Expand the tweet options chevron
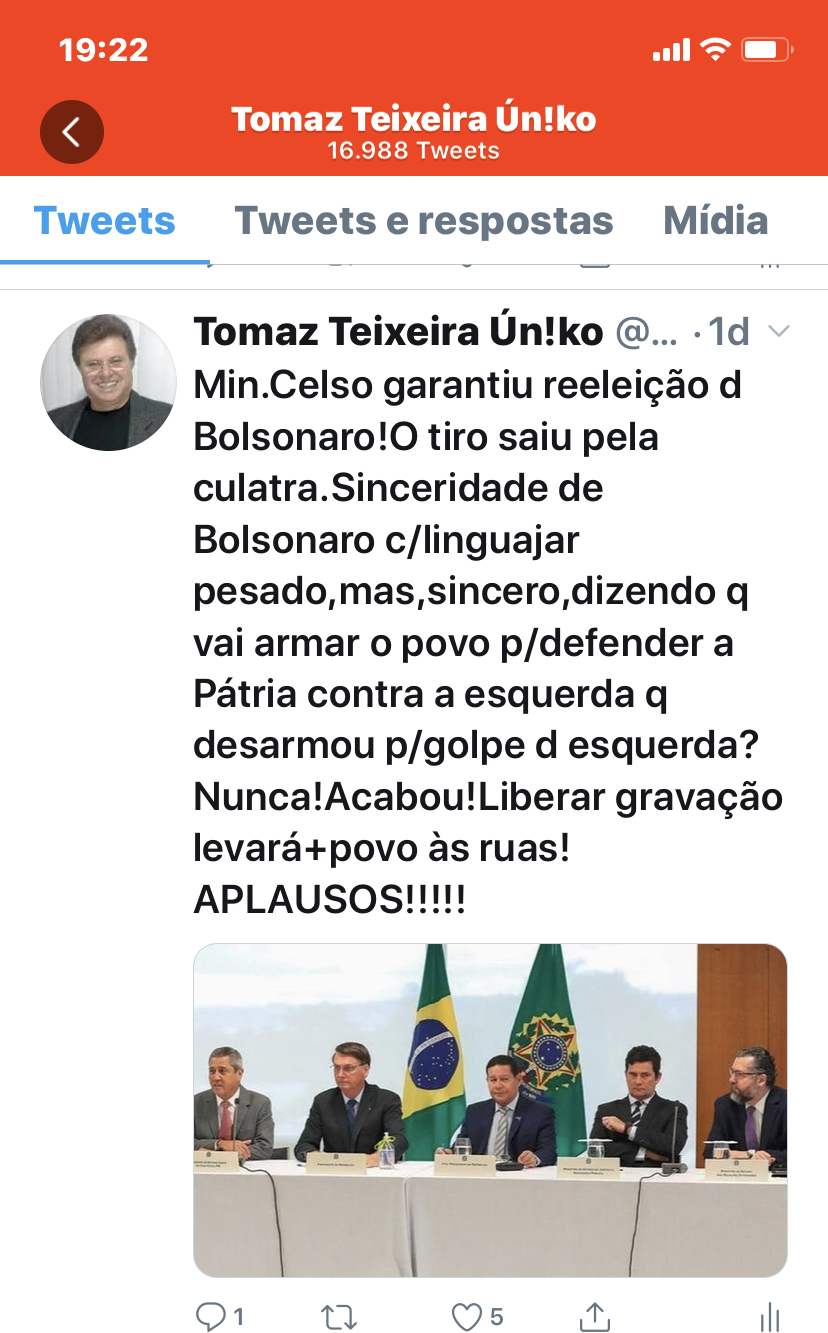828x1333 pixels. click(x=778, y=331)
